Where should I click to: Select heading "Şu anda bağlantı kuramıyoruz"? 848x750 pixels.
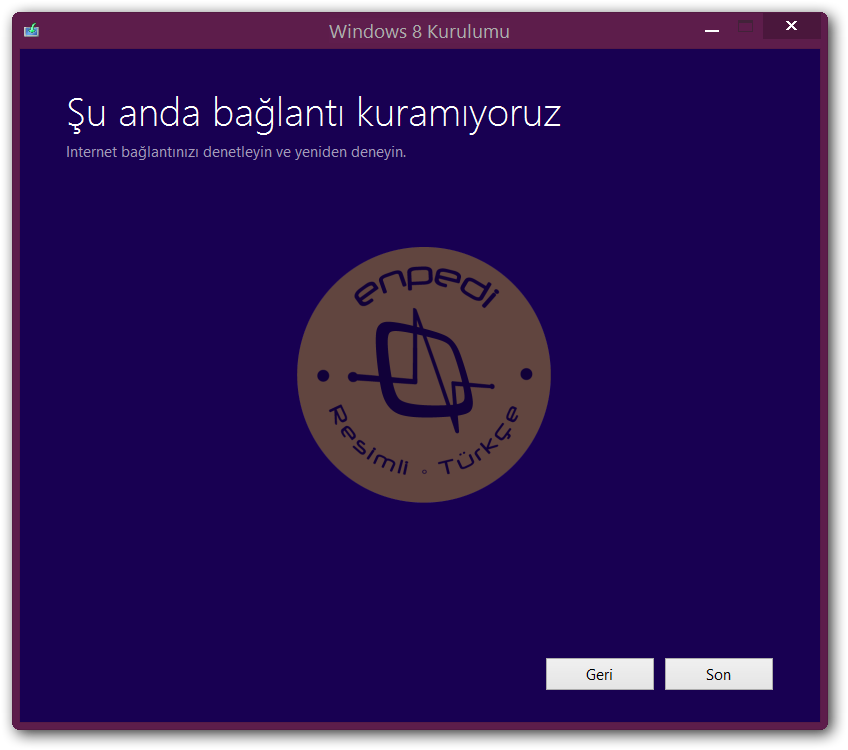pos(314,114)
